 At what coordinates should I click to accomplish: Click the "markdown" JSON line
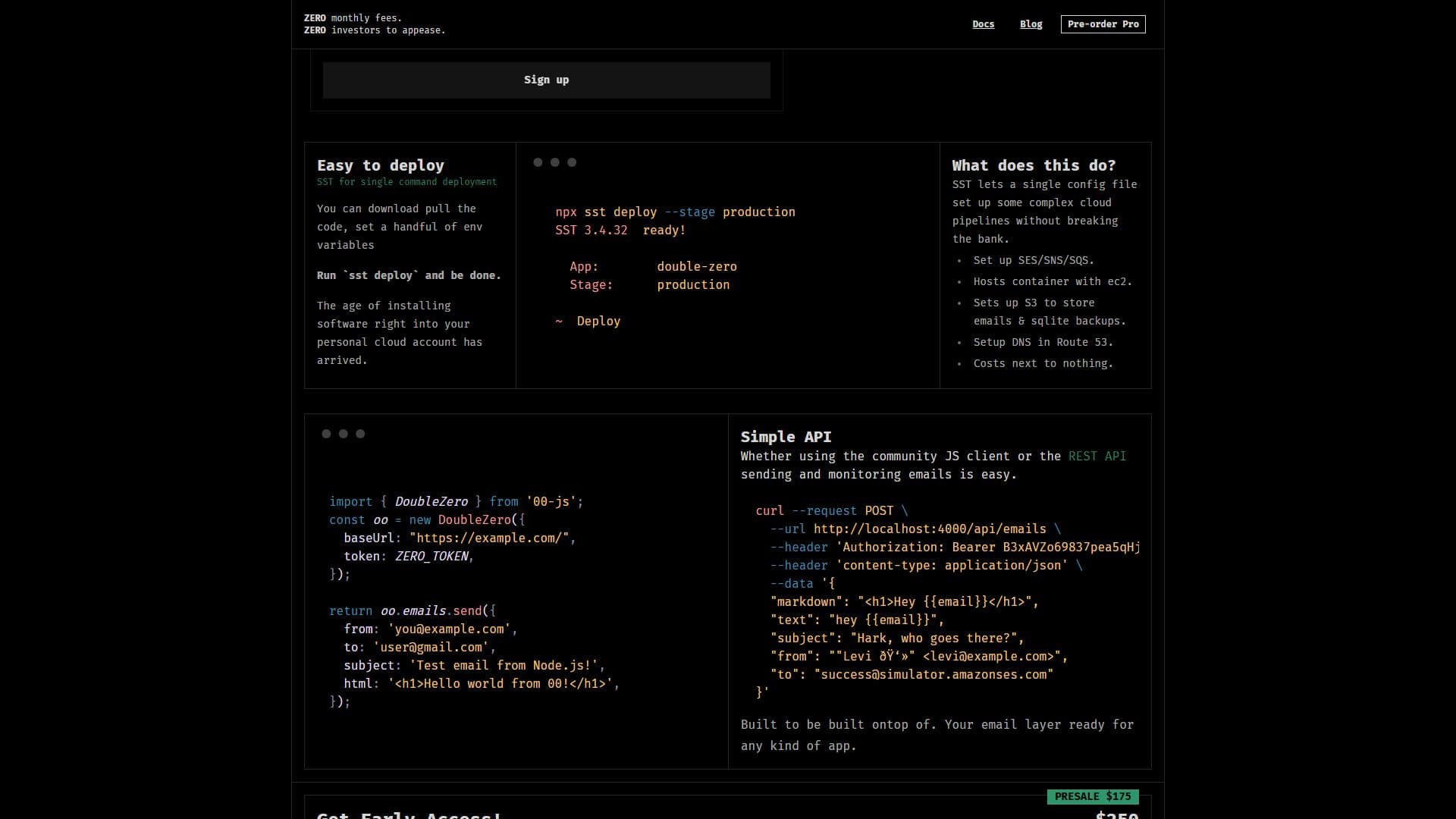[904, 602]
